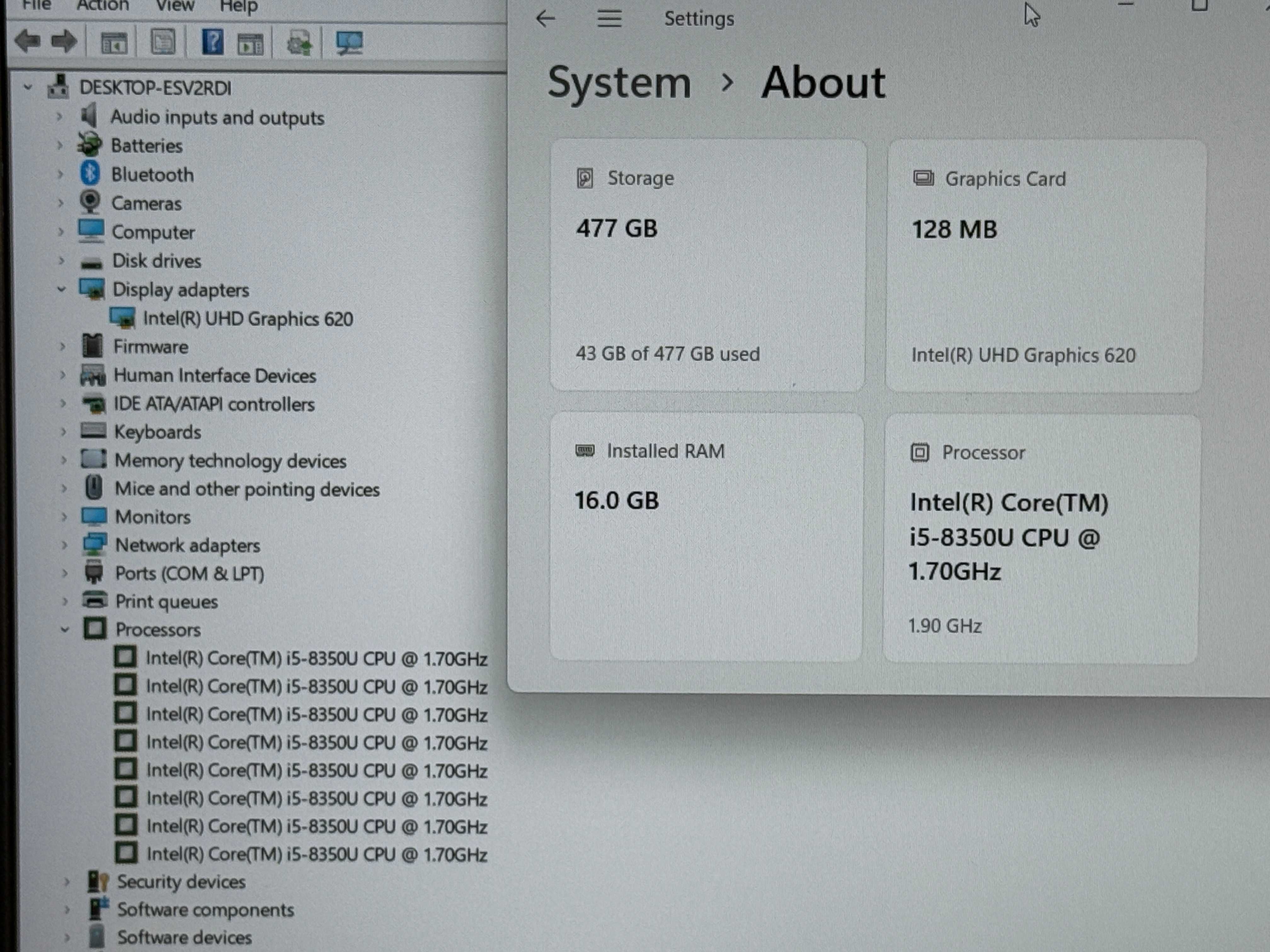
Task: Click the Properties toolbar icon in Device Manager
Action: 163,42
